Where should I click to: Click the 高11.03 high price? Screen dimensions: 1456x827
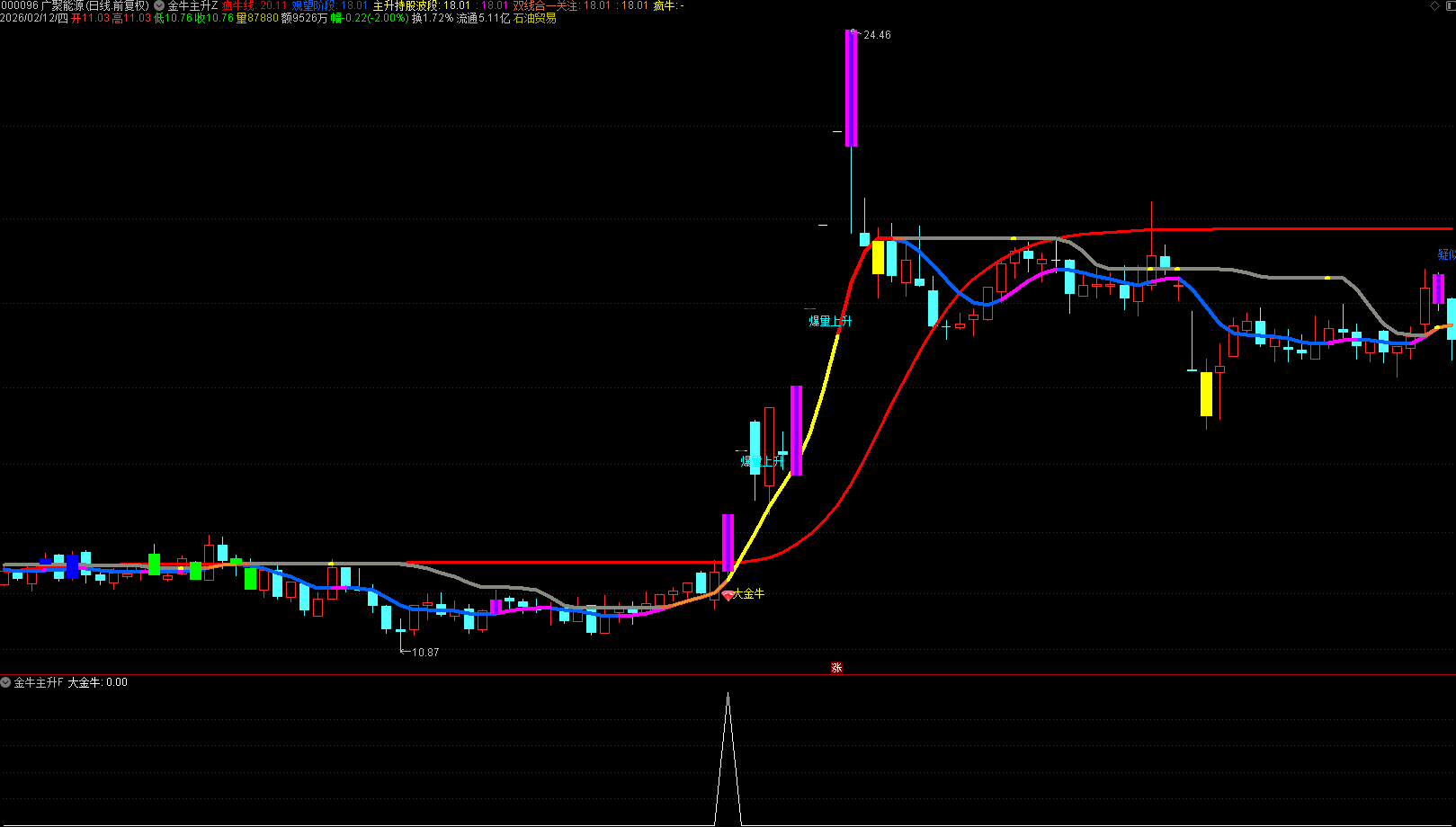click(131, 18)
